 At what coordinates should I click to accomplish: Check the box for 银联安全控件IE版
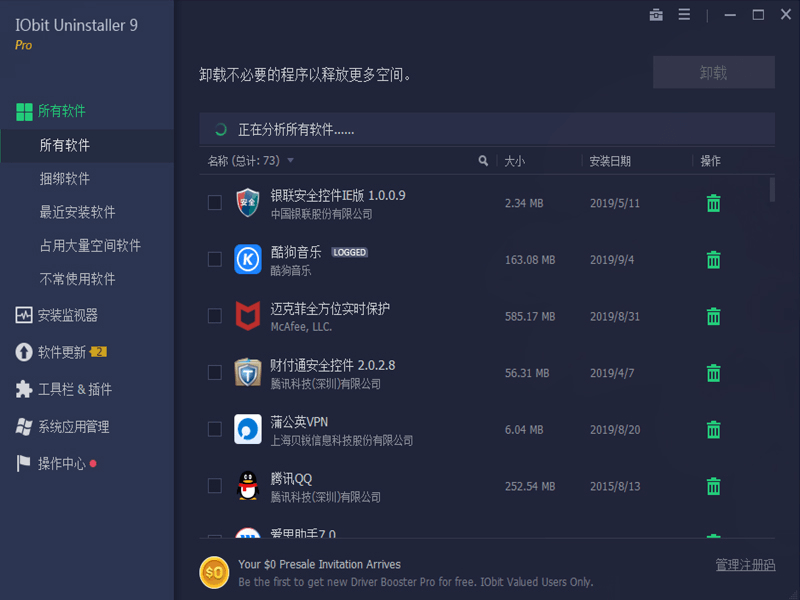click(x=215, y=203)
